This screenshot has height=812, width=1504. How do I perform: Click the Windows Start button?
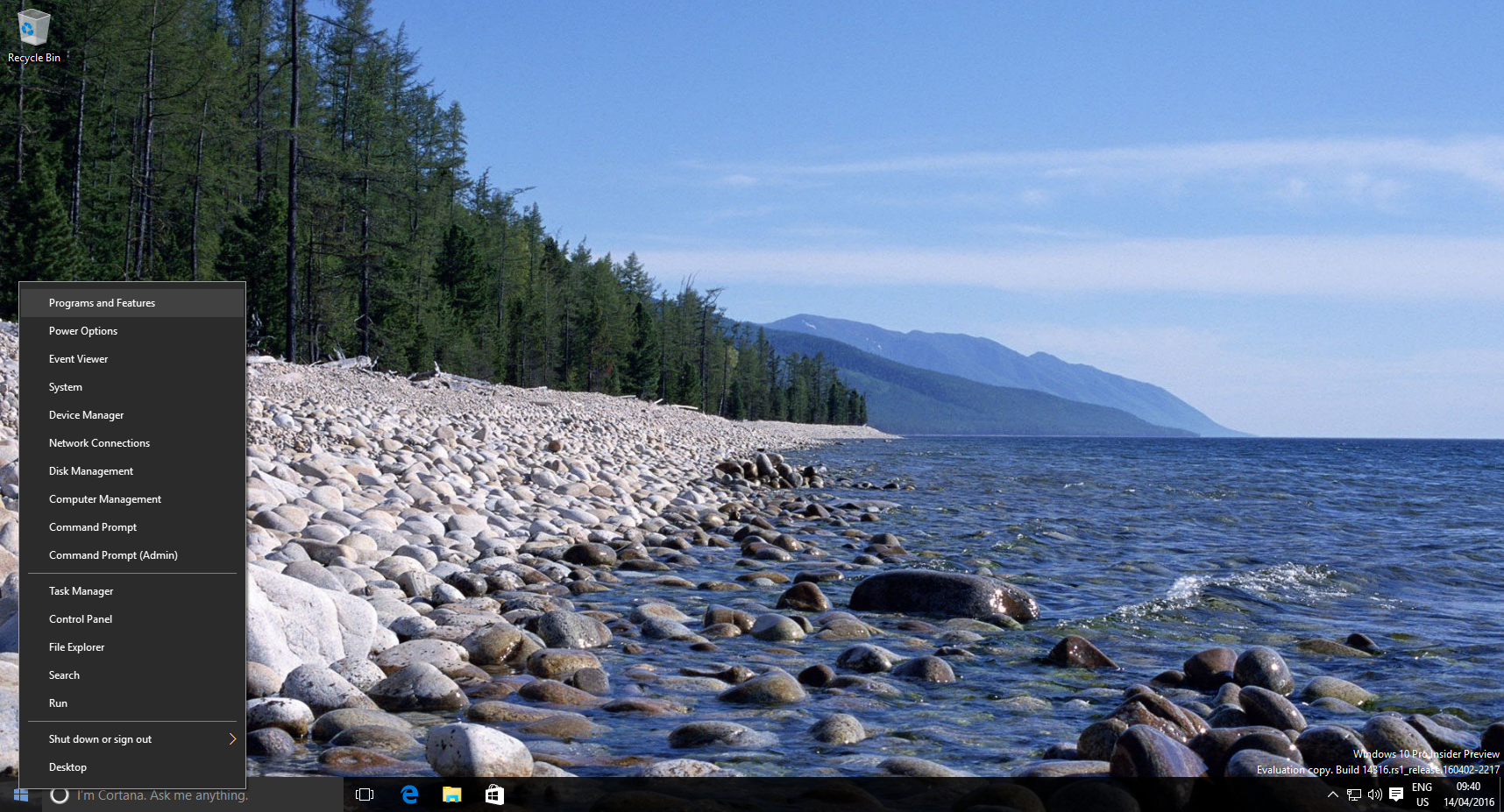tap(21, 795)
